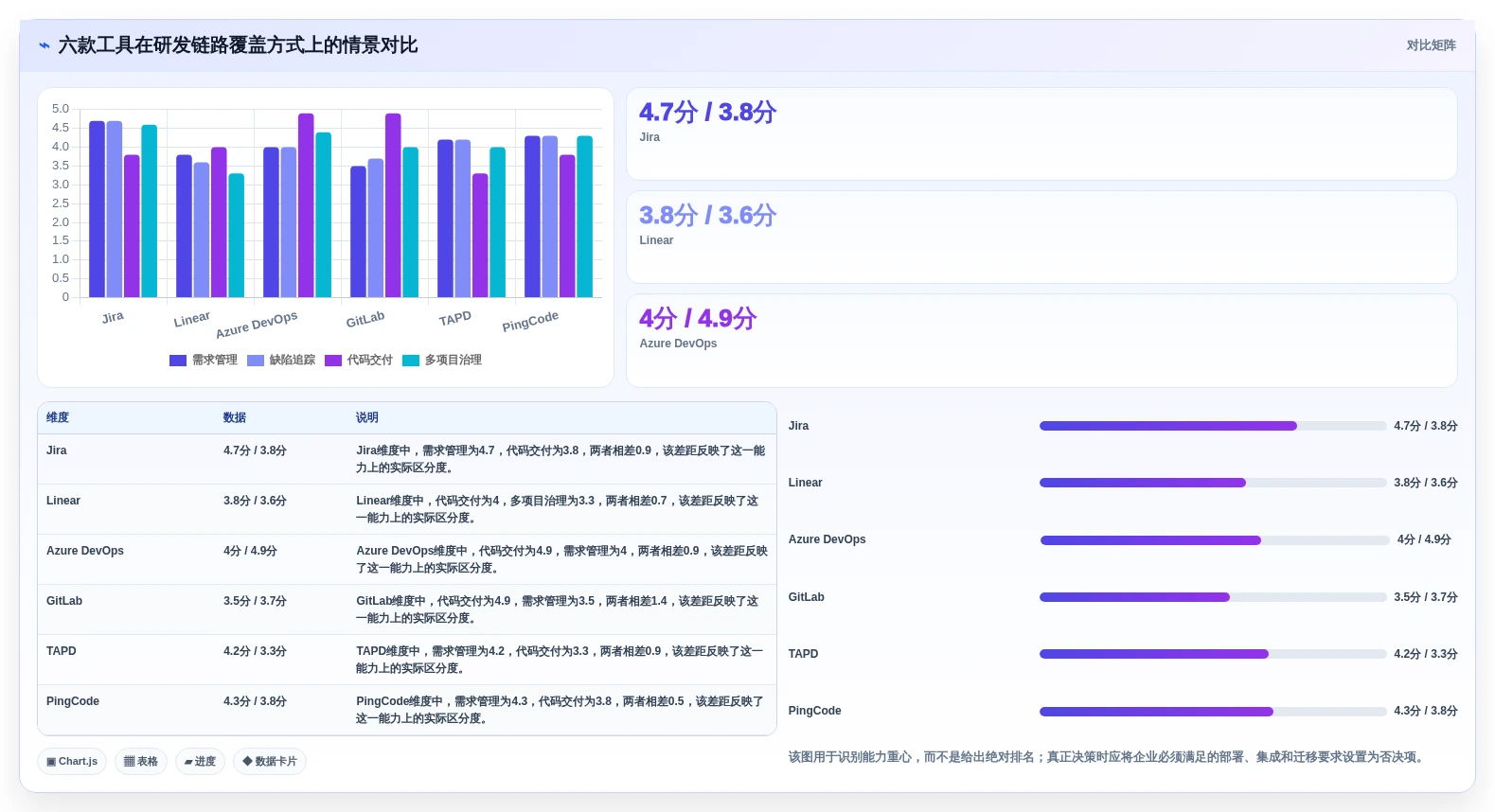
Task: Toggle the 代码交付 legend swatch
Action: [x=333, y=361]
